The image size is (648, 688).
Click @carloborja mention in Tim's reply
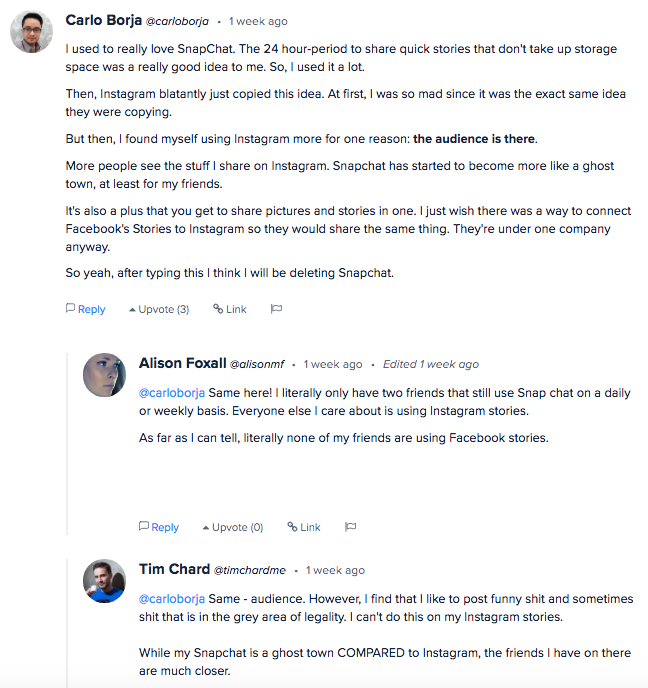172,599
